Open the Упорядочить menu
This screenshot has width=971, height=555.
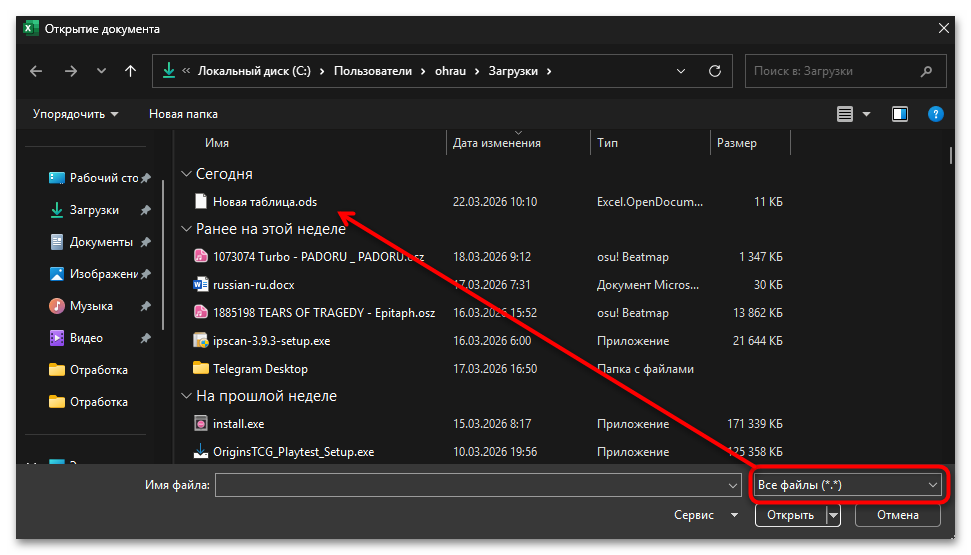(75, 114)
